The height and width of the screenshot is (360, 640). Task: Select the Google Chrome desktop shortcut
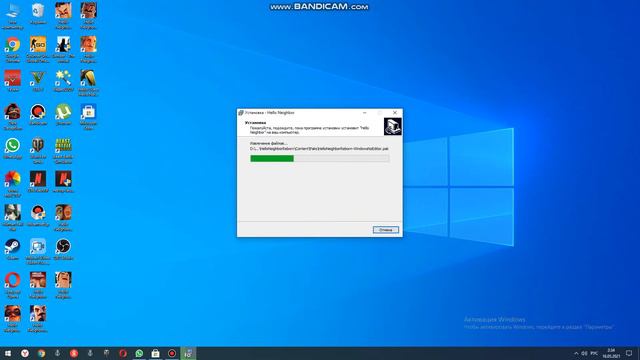click(13, 49)
